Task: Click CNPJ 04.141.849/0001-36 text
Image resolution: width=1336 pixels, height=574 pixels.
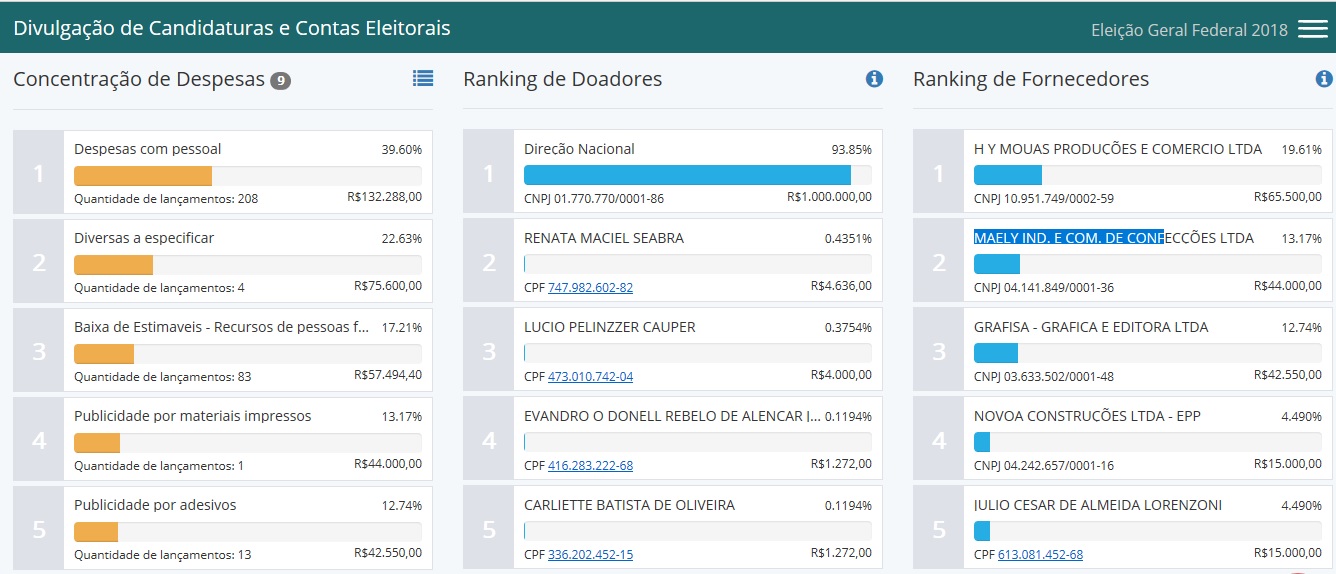Action: (1044, 287)
